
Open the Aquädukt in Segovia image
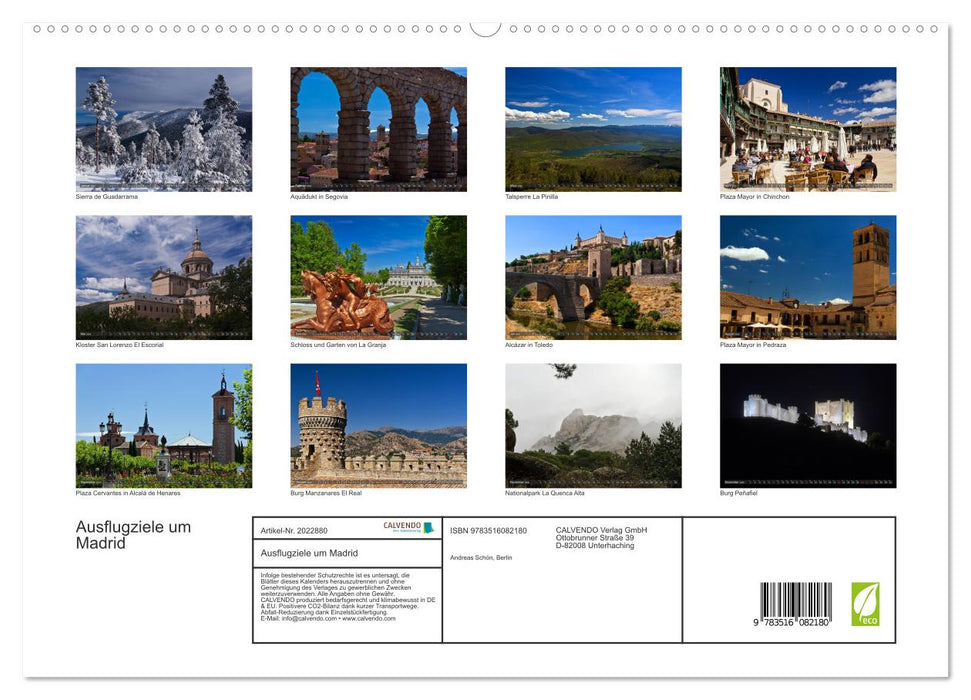378,128
